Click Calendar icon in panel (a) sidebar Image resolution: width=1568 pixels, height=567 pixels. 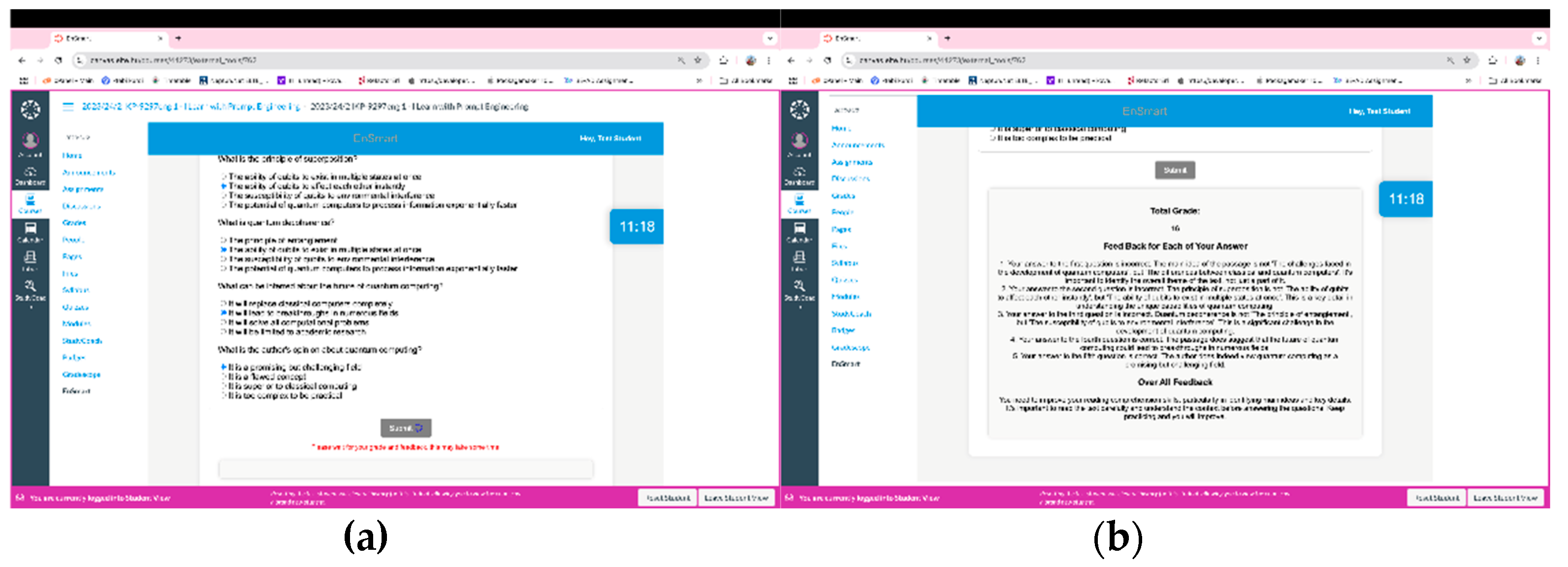30,230
